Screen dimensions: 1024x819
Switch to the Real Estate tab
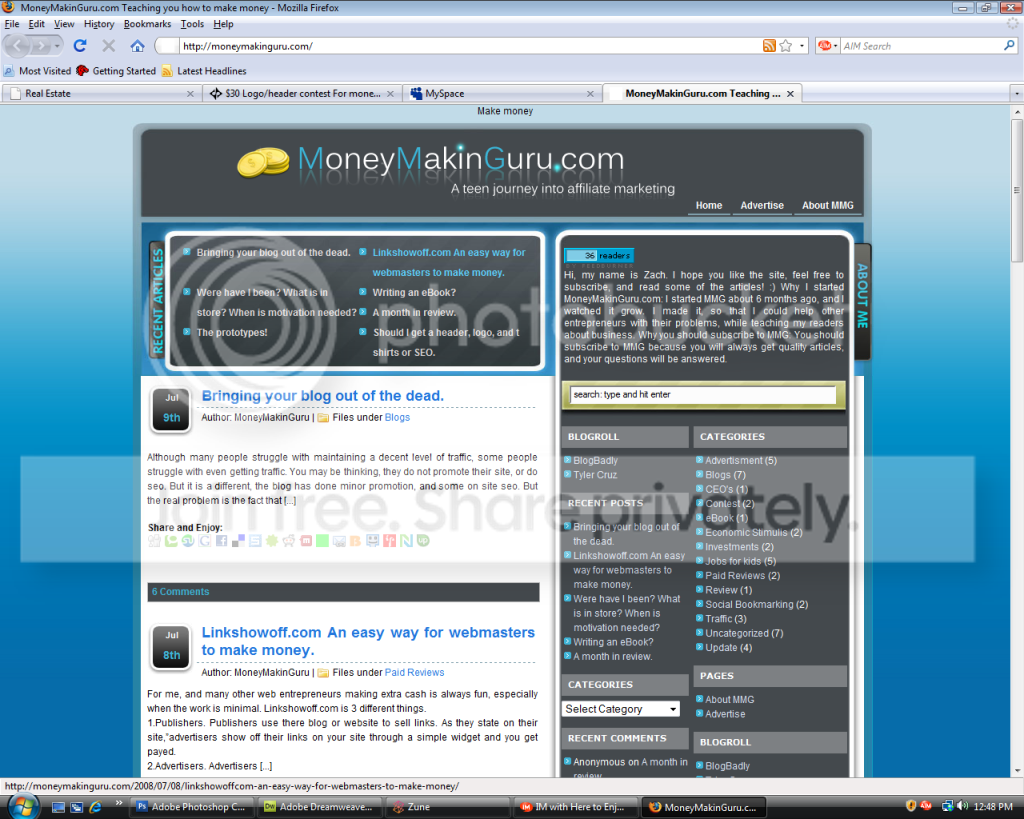[x=101, y=93]
